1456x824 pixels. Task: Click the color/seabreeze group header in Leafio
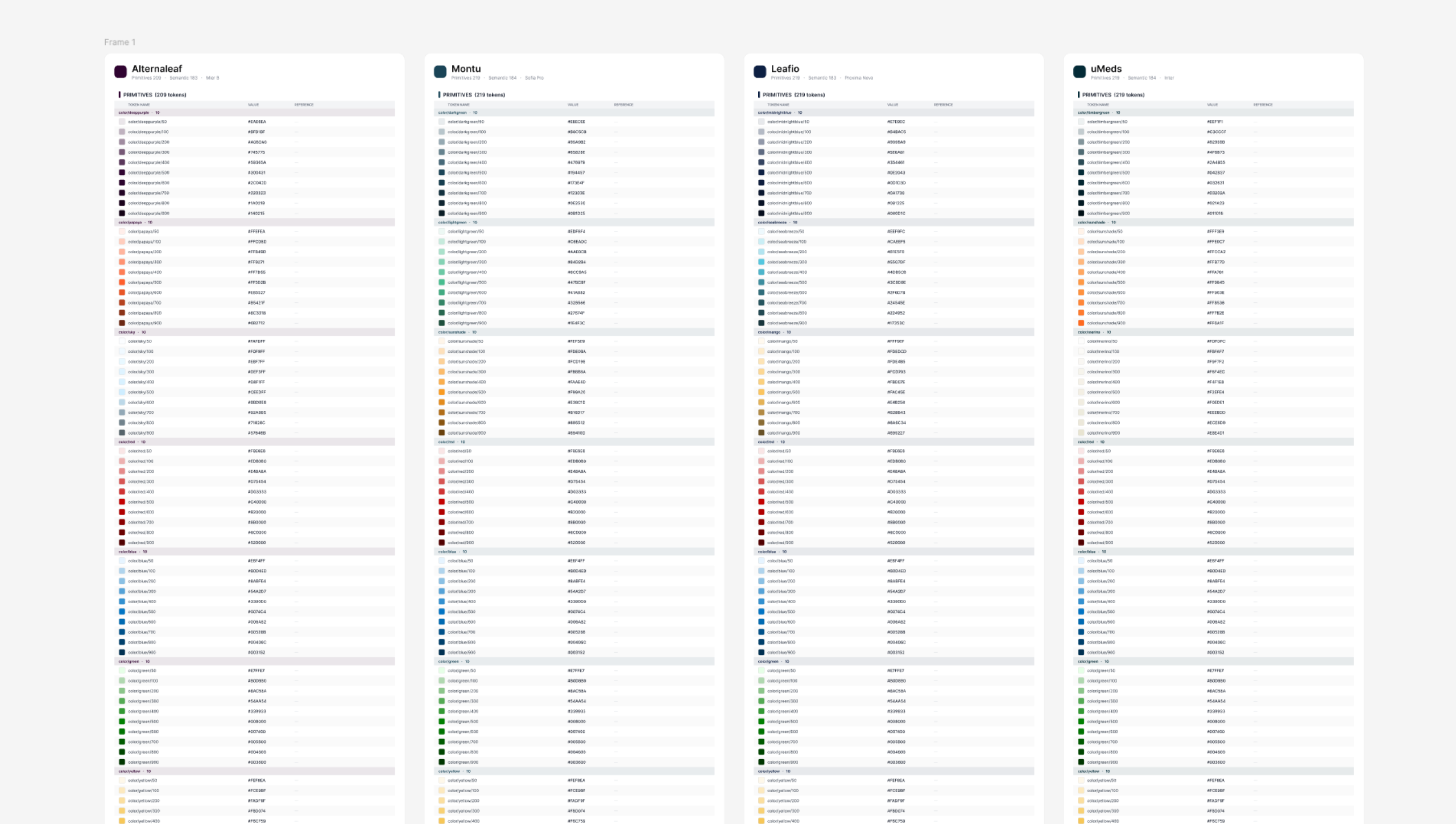tap(894, 223)
